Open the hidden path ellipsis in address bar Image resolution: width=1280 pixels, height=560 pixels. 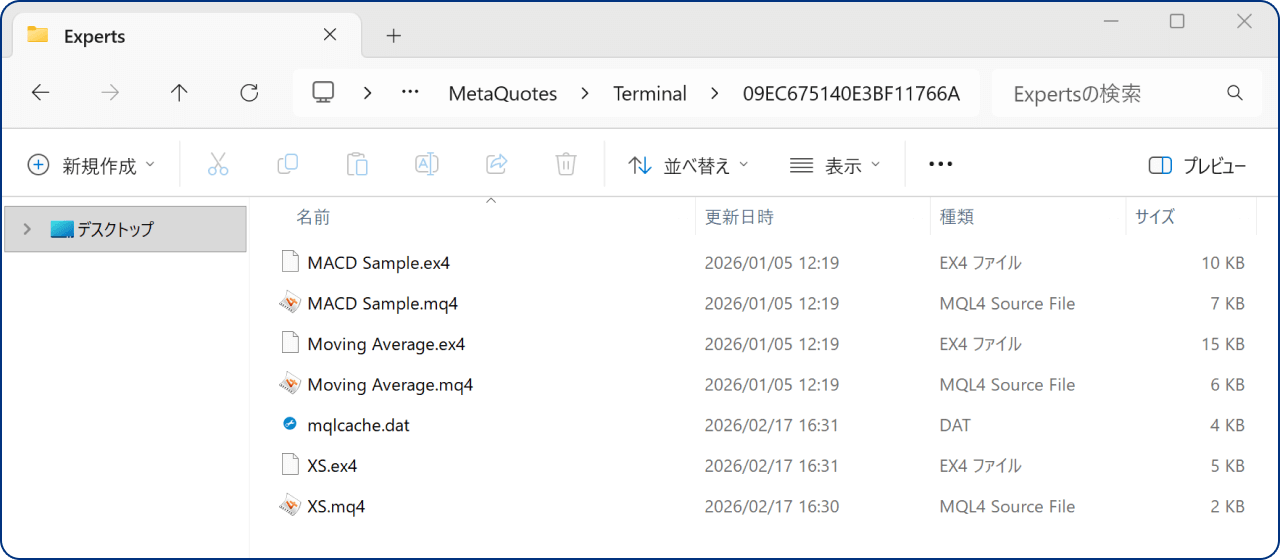pyautogui.click(x=410, y=93)
